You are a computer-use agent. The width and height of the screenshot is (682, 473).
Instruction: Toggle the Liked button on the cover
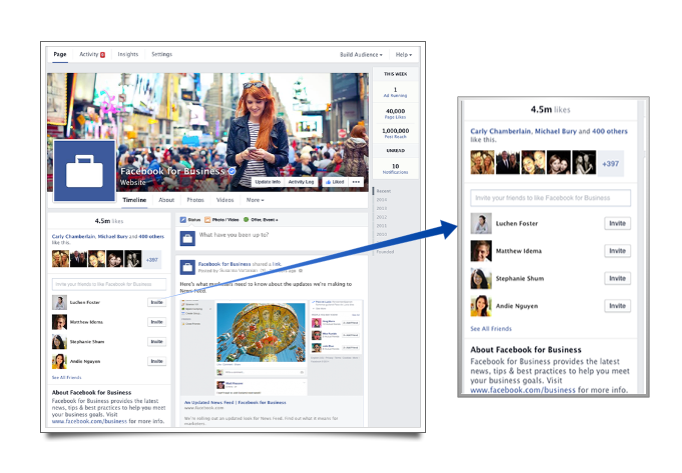(333, 183)
